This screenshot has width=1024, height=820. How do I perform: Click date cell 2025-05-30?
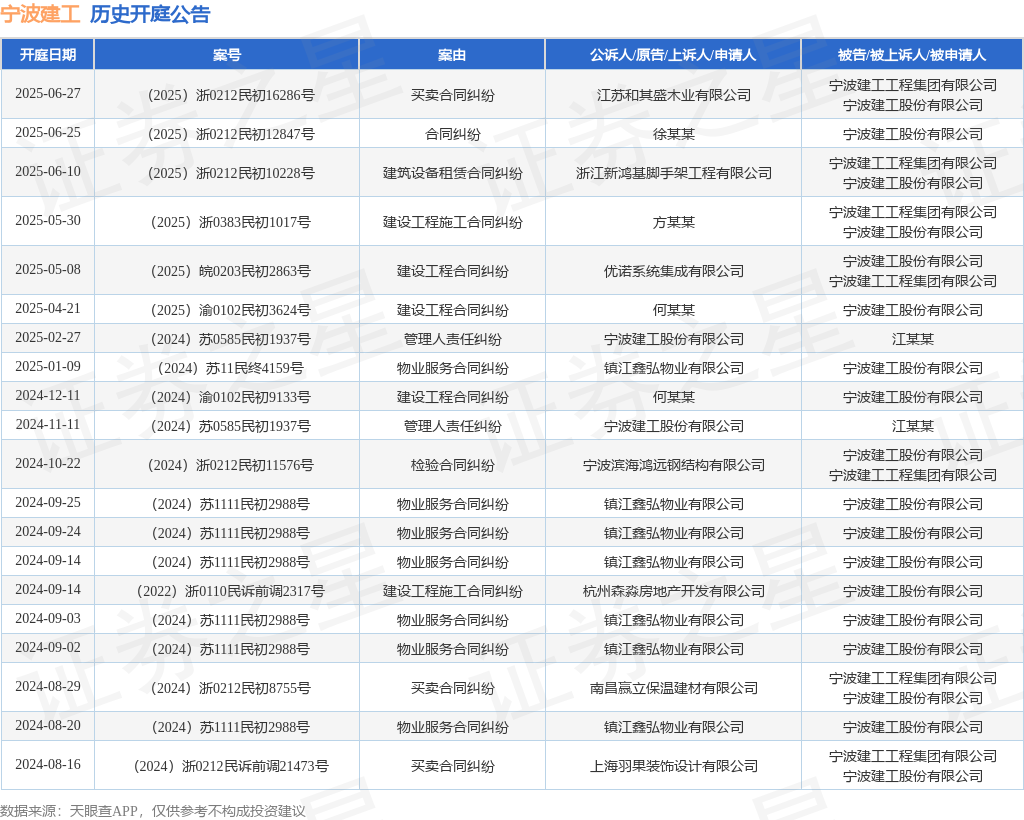[48, 220]
